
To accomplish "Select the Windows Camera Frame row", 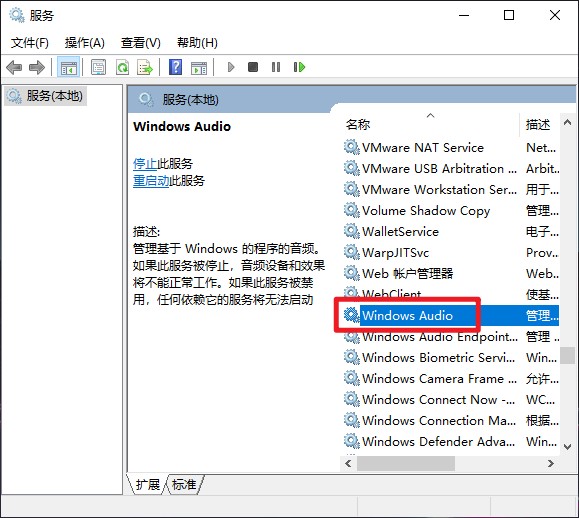I will pos(450,378).
